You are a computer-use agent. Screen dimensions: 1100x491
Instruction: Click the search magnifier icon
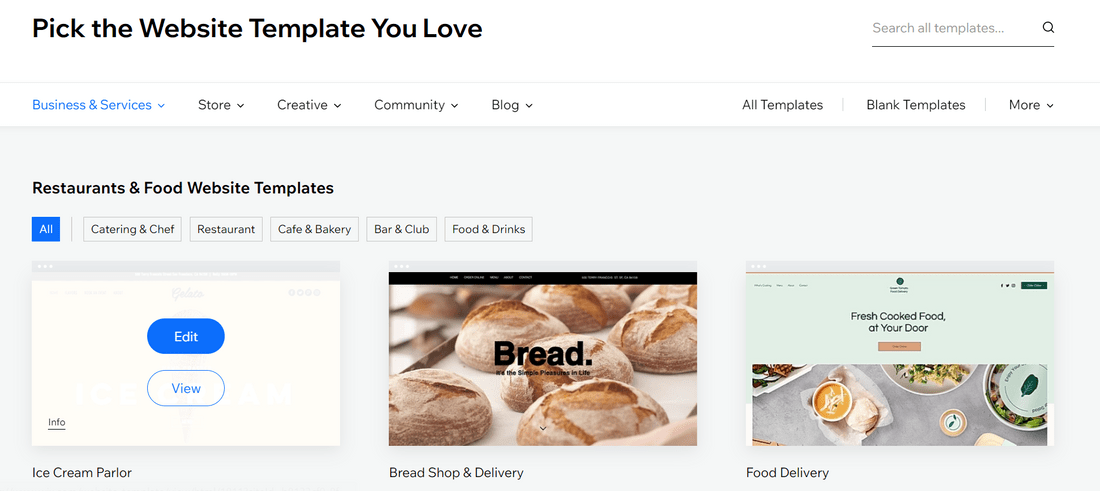[1048, 28]
